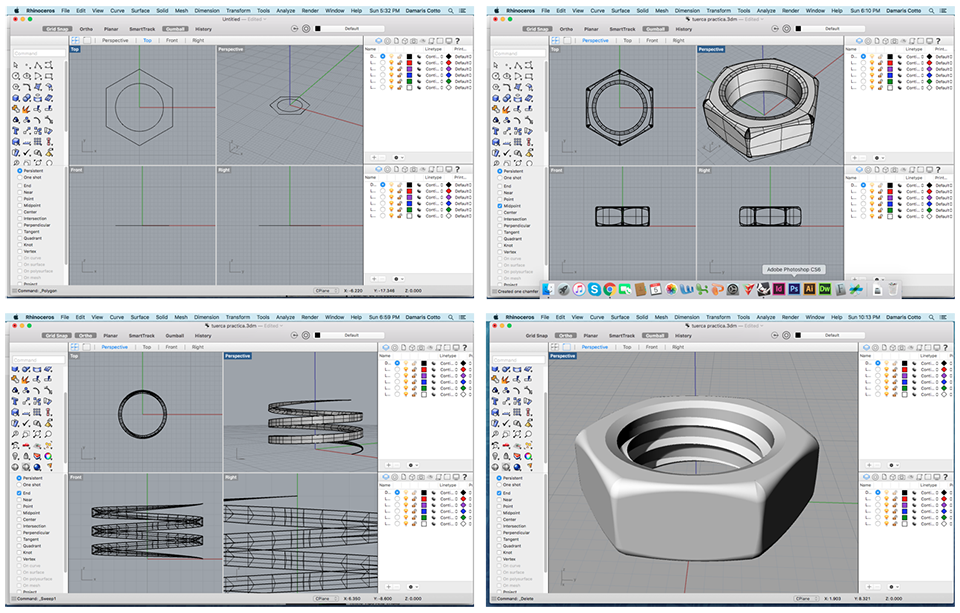Click red layer color swatch, Untitled window lower panel

tap(410, 191)
